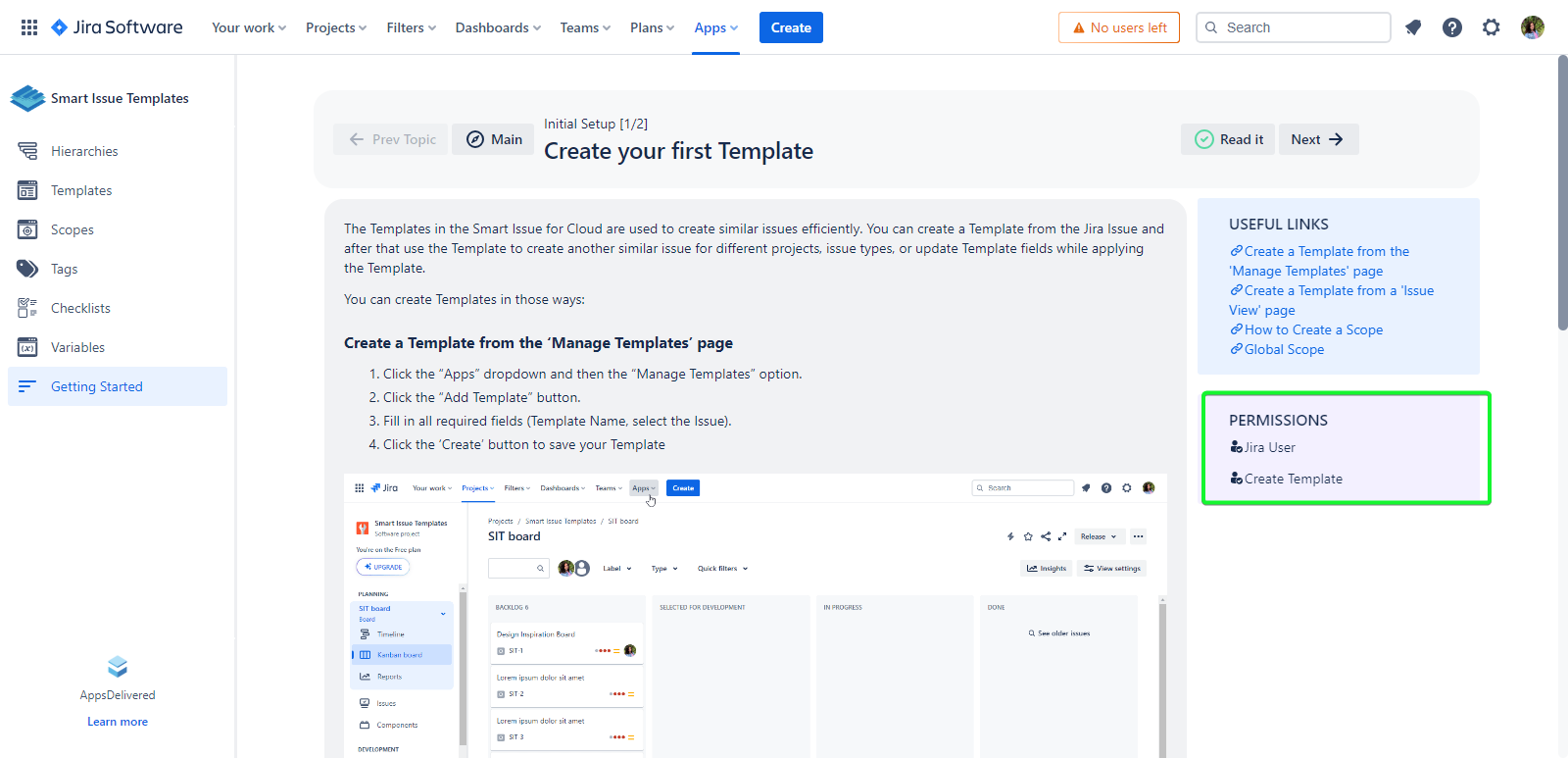
Task: Open the Apps menu
Action: click(x=715, y=27)
